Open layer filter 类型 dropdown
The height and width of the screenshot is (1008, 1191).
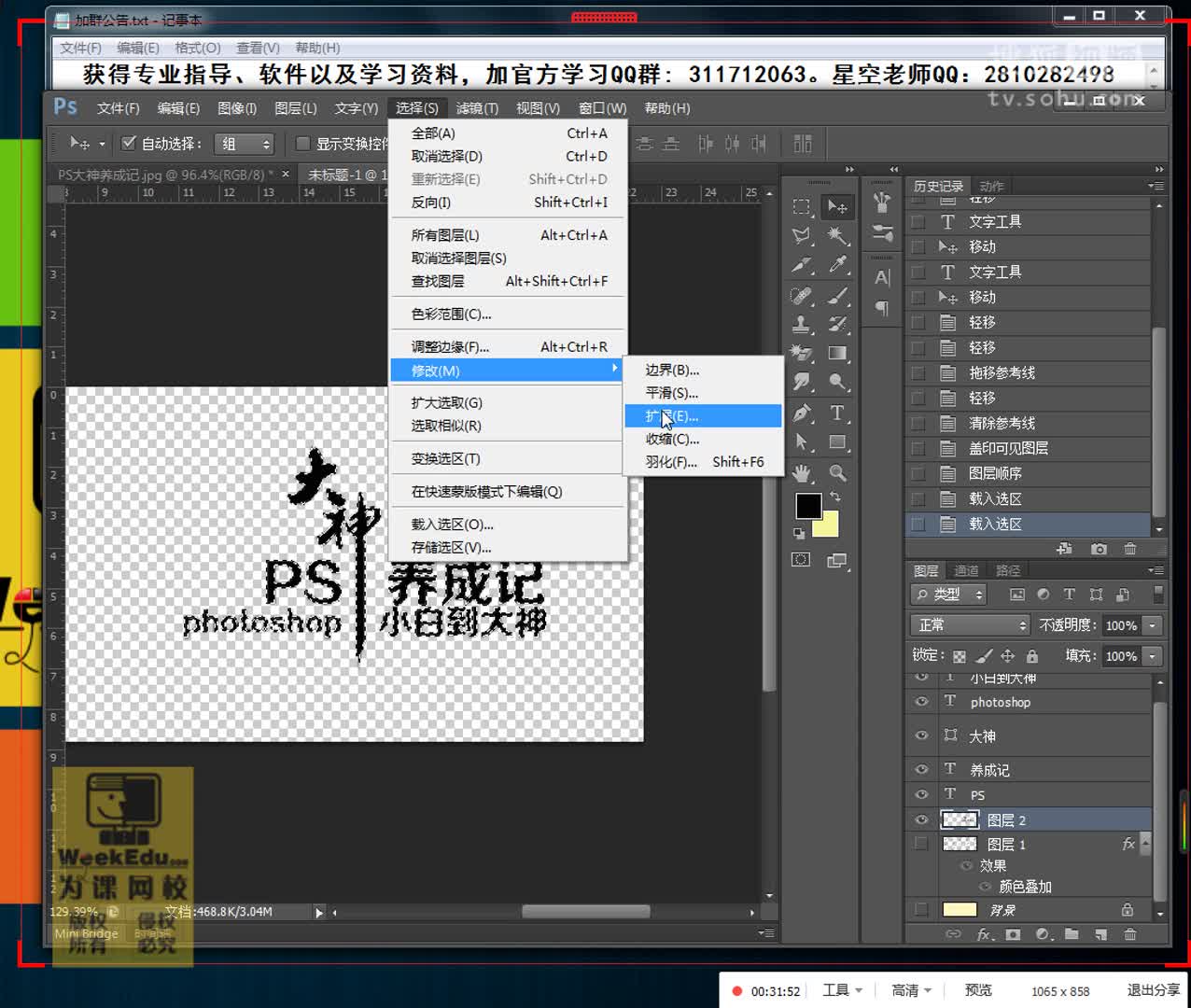[x=948, y=595]
